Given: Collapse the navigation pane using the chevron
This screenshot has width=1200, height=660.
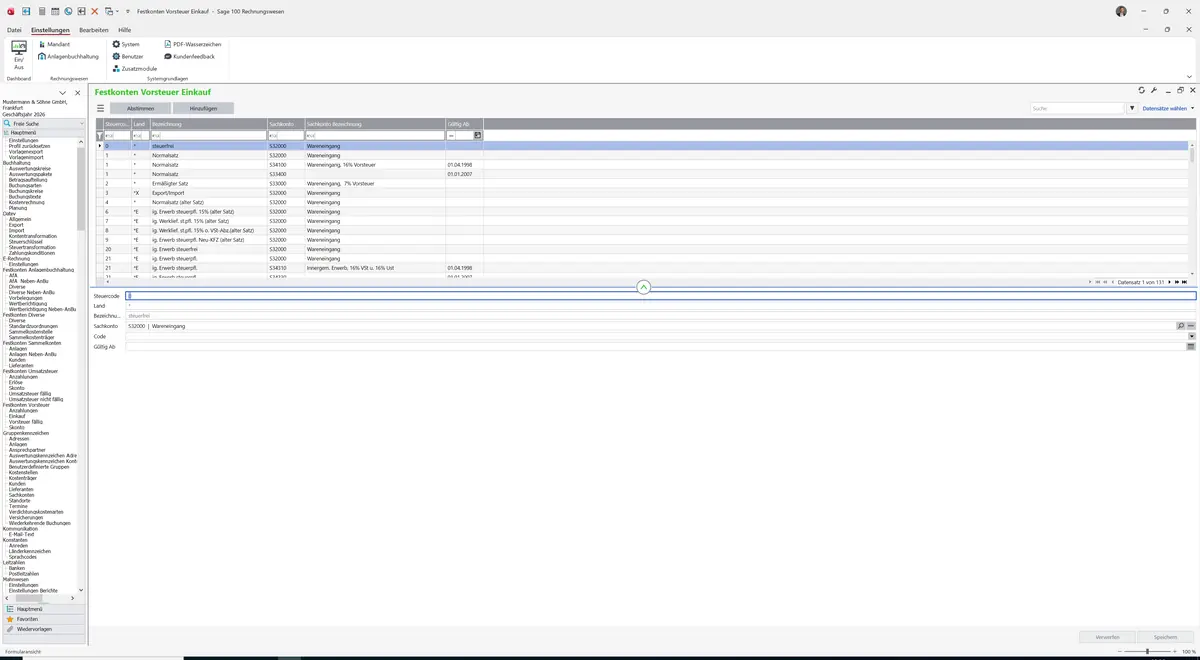Looking at the screenshot, I should click(62, 93).
